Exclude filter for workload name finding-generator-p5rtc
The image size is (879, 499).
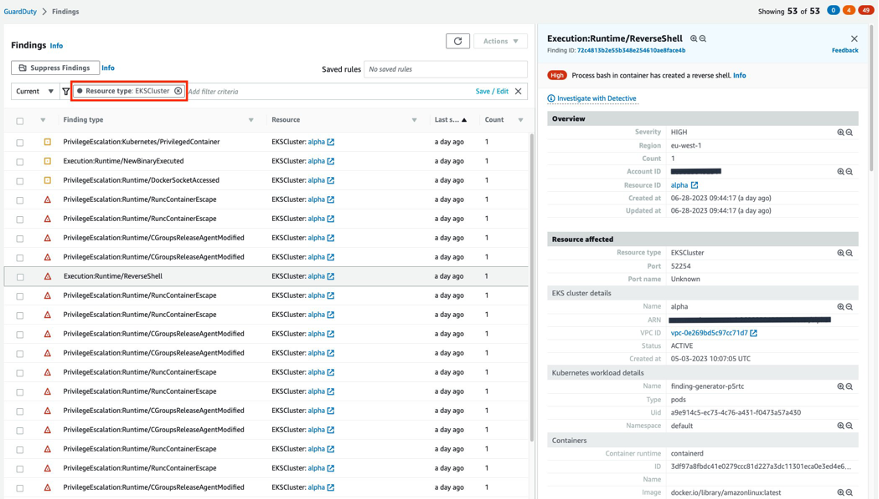pyautogui.click(x=849, y=386)
